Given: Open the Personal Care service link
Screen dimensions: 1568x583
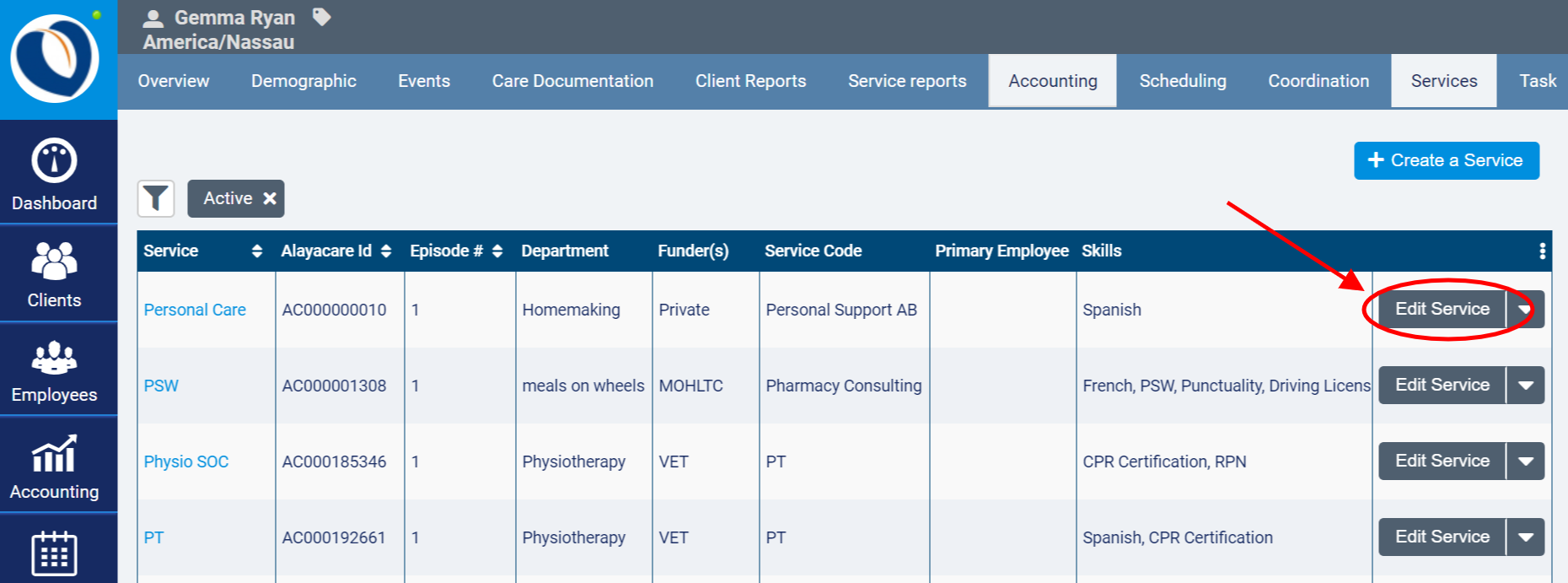Looking at the screenshot, I should click(195, 310).
